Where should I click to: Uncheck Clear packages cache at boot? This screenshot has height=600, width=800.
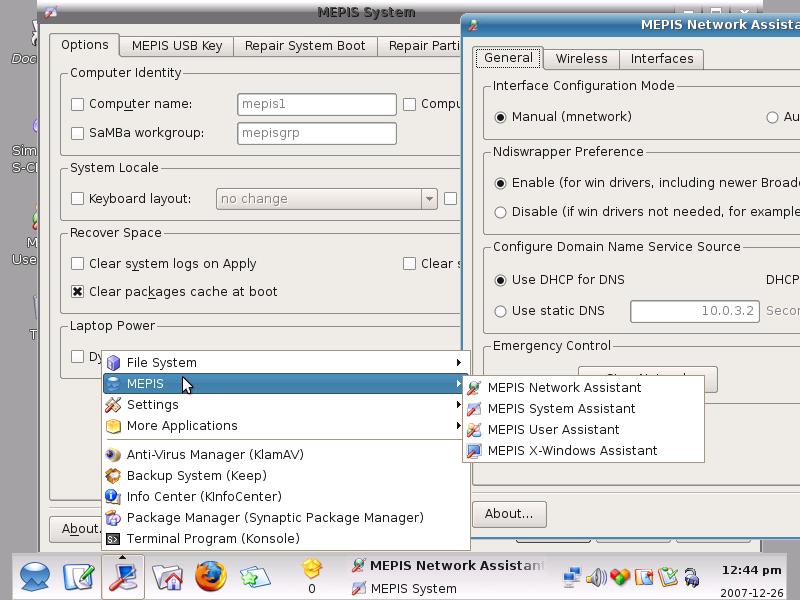pyautogui.click(x=78, y=291)
